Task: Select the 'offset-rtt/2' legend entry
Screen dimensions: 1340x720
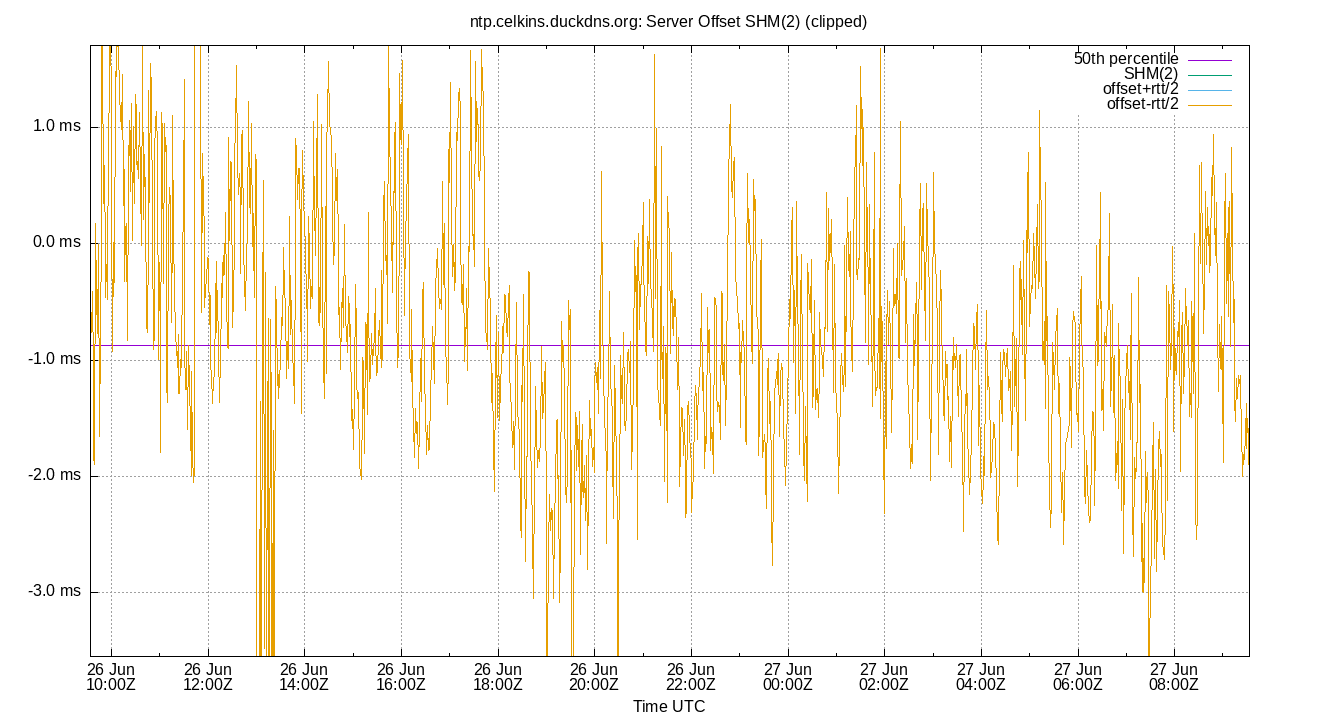Action: click(1143, 104)
